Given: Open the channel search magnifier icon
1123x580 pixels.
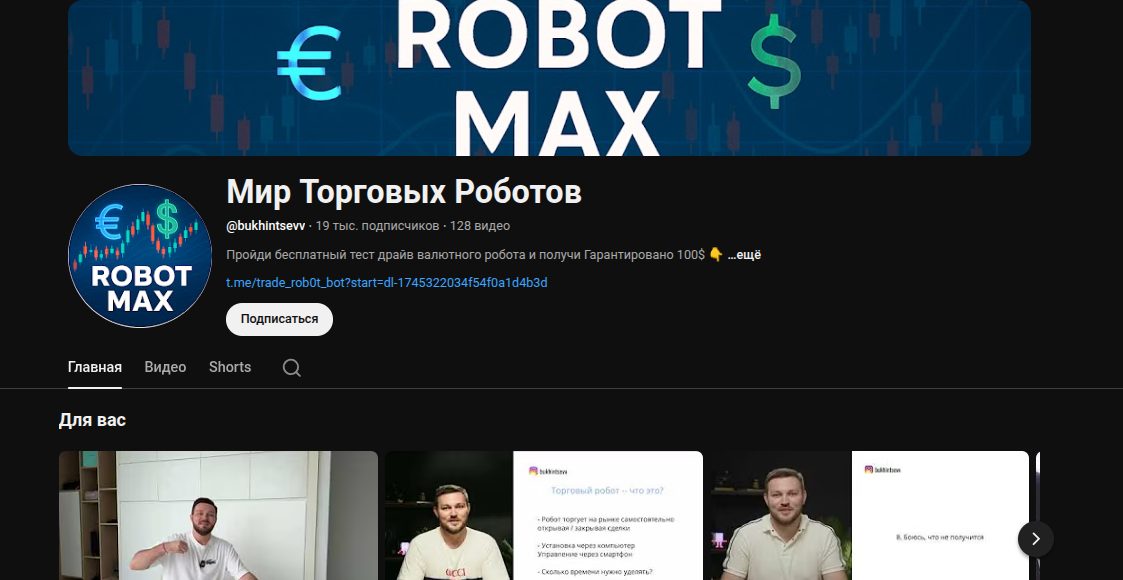Looking at the screenshot, I should point(291,367).
